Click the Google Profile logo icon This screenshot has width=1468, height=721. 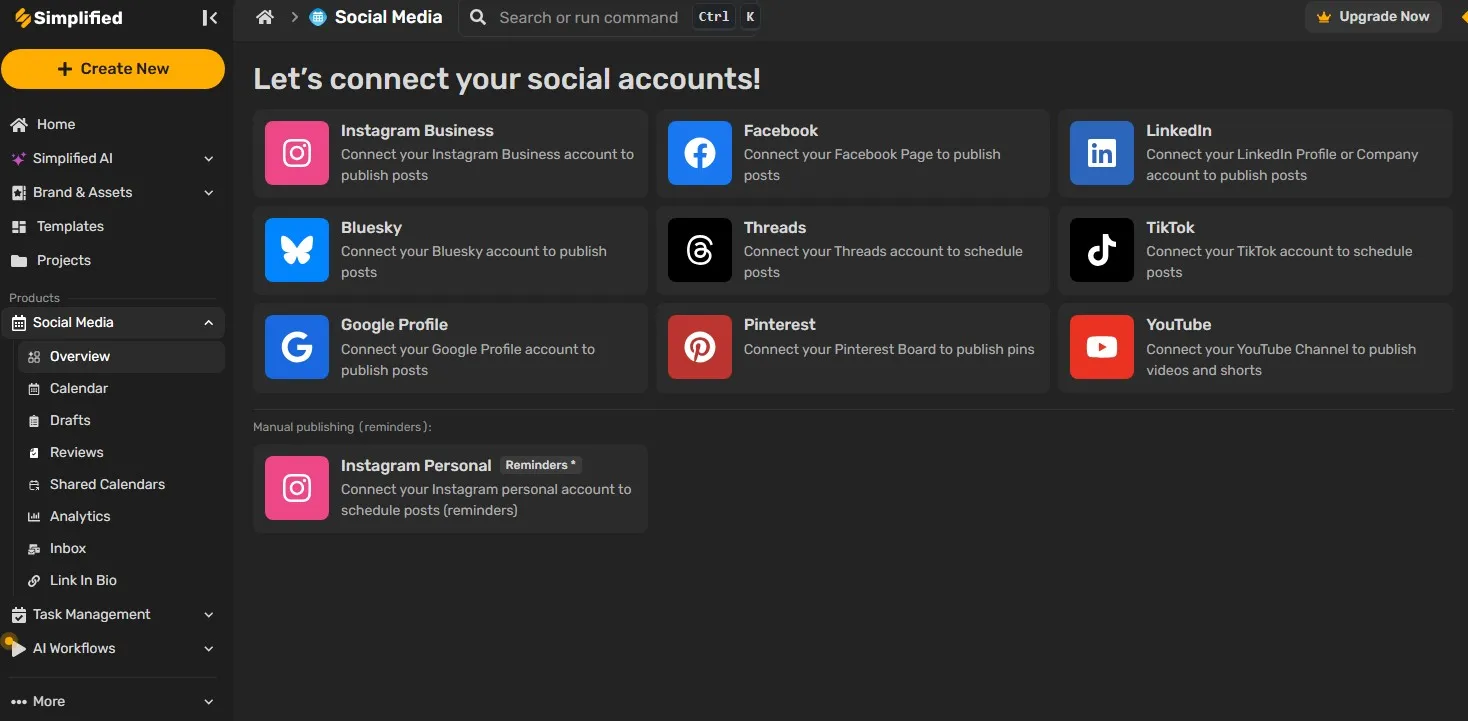(x=297, y=347)
